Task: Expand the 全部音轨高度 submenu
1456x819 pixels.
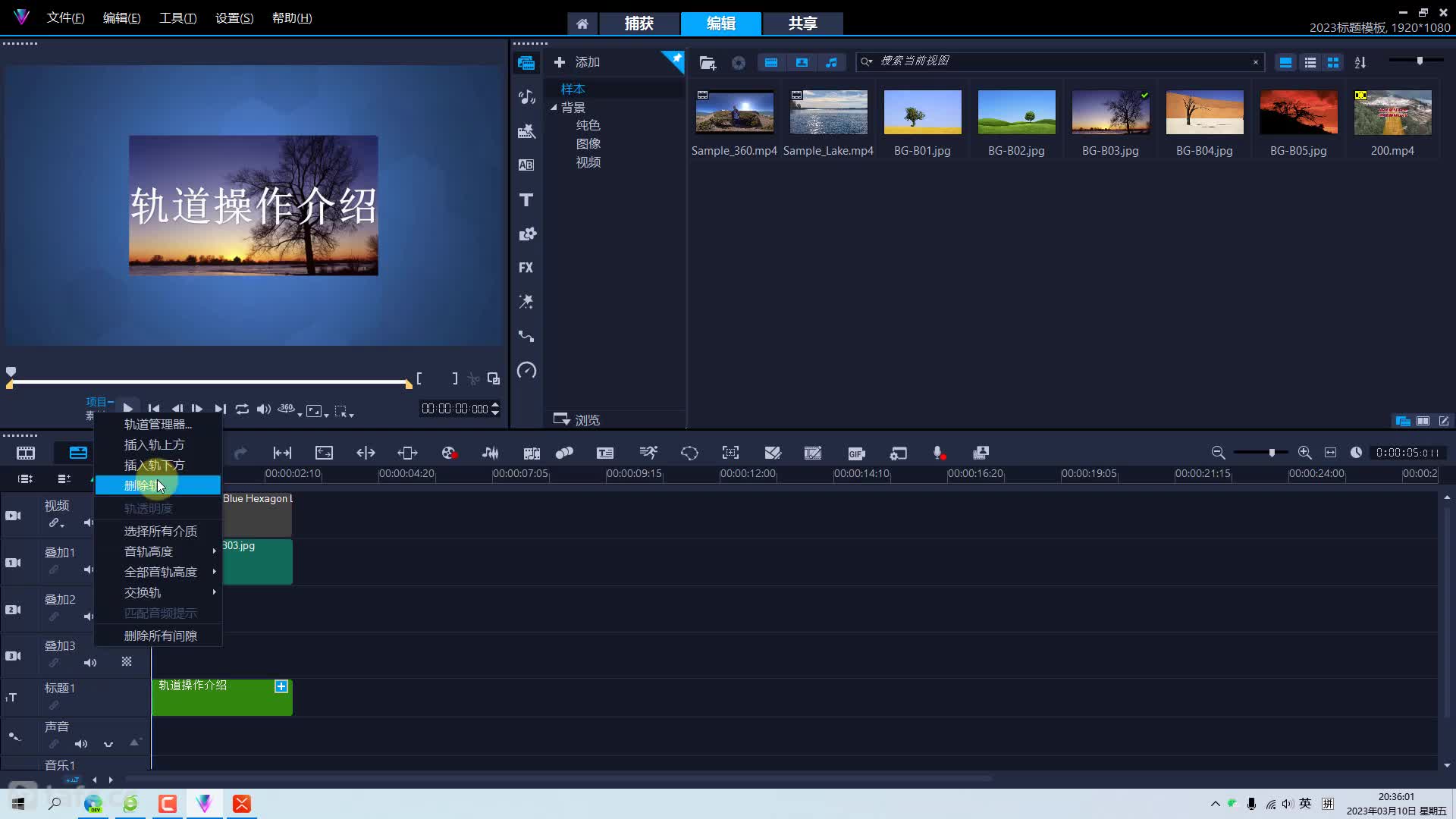Action: (x=158, y=572)
